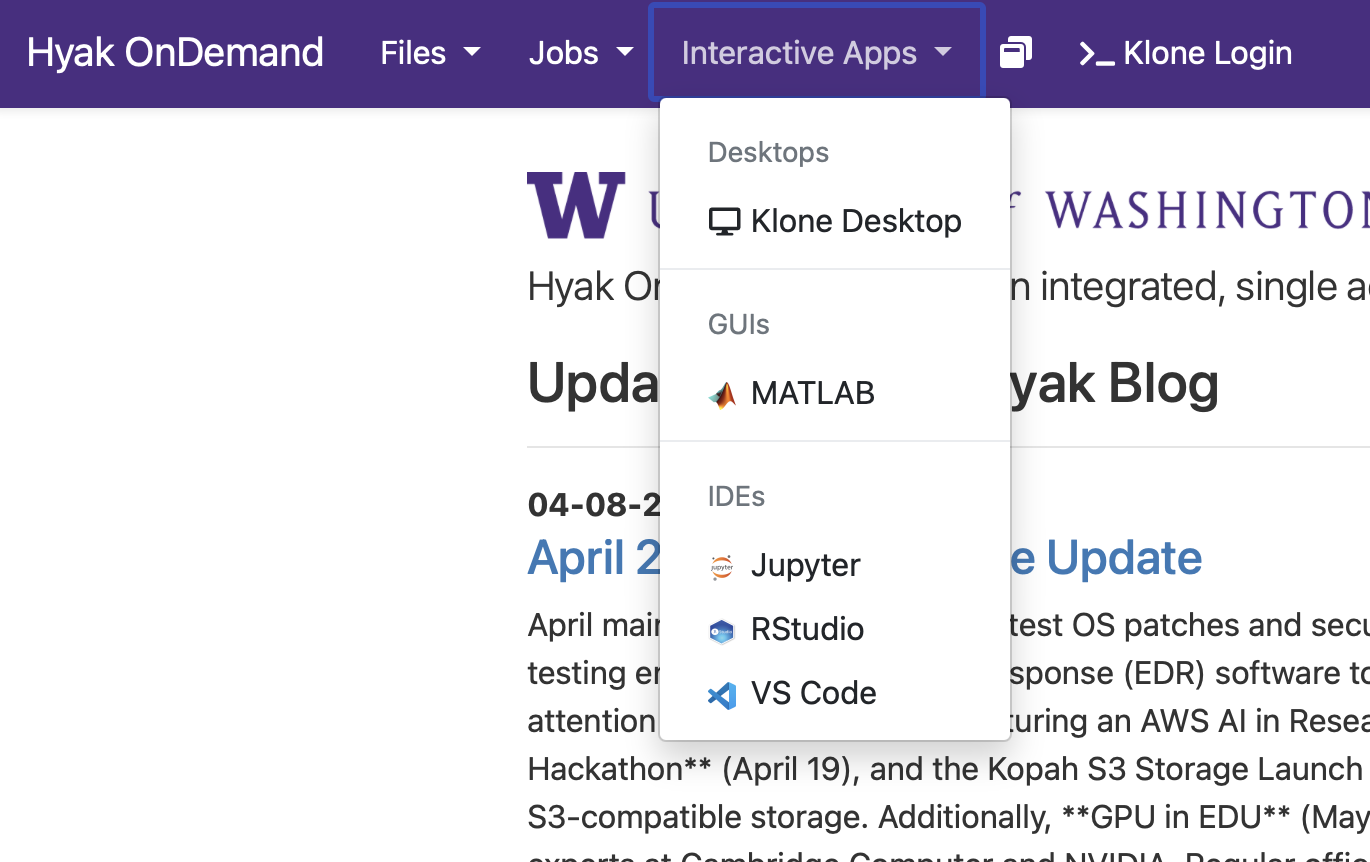
Task: Click the University of Washington W logo
Action: pyautogui.click(x=576, y=205)
